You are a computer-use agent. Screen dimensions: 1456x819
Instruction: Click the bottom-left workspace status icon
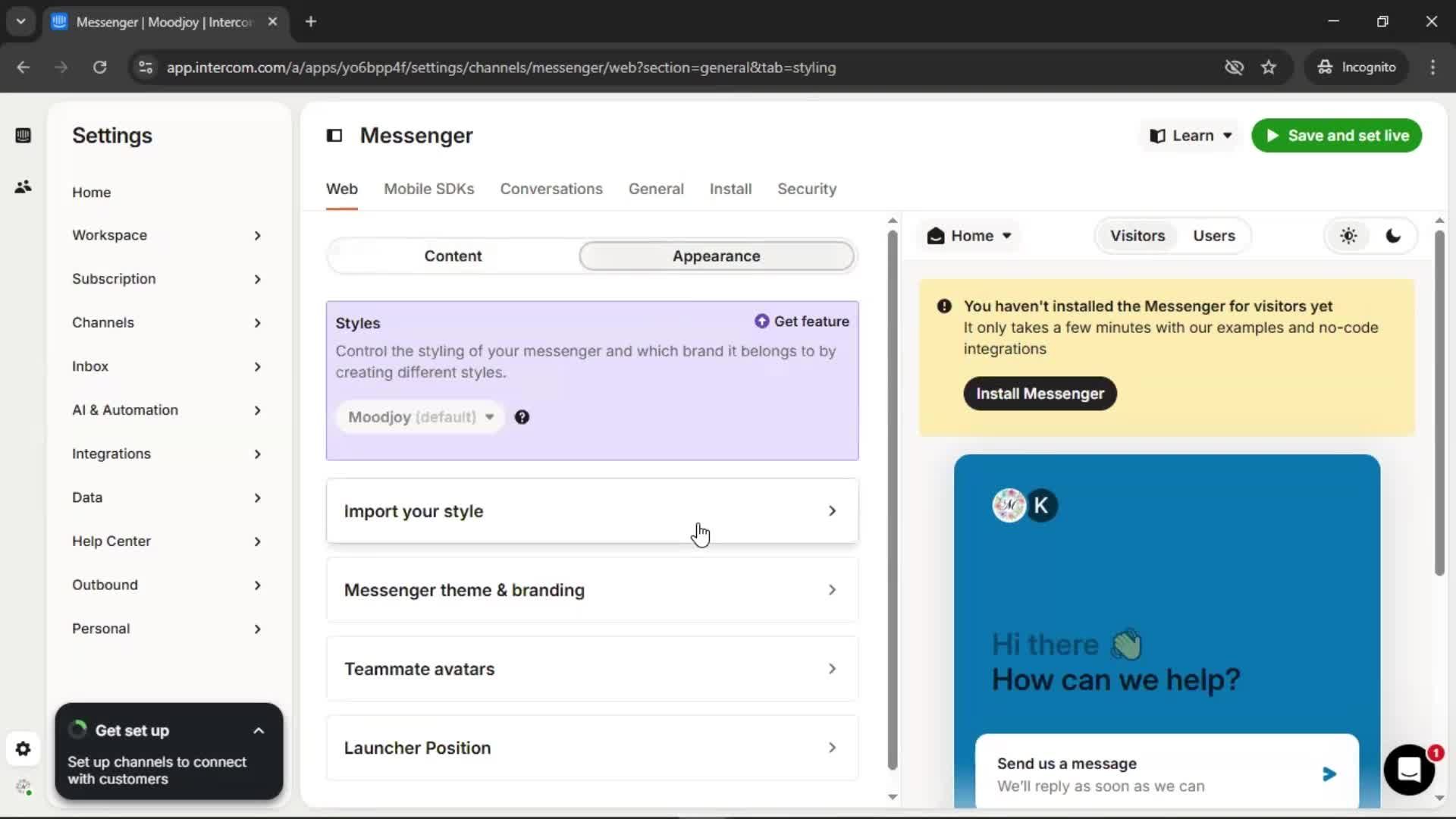coord(23,787)
